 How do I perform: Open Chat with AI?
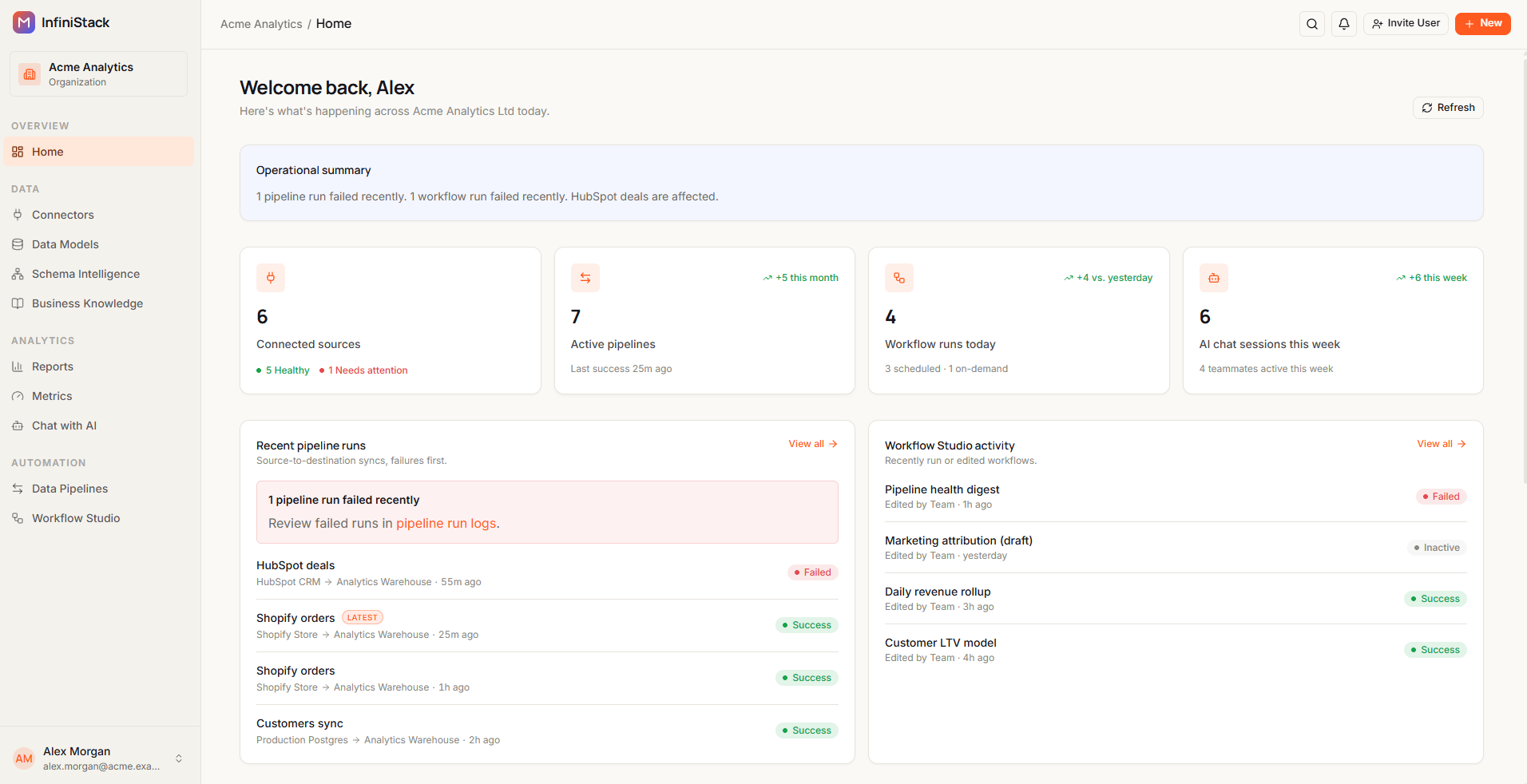[x=99, y=426]
